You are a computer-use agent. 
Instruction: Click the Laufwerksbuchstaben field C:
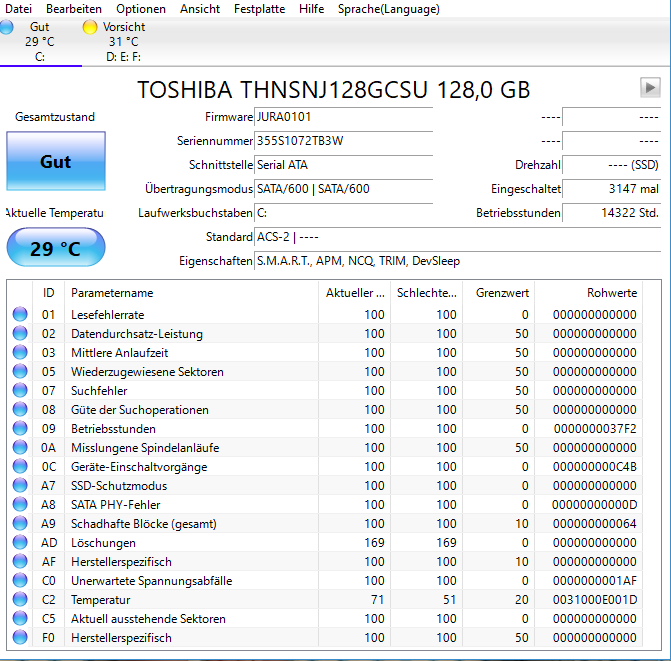click(x=344, y=213)
